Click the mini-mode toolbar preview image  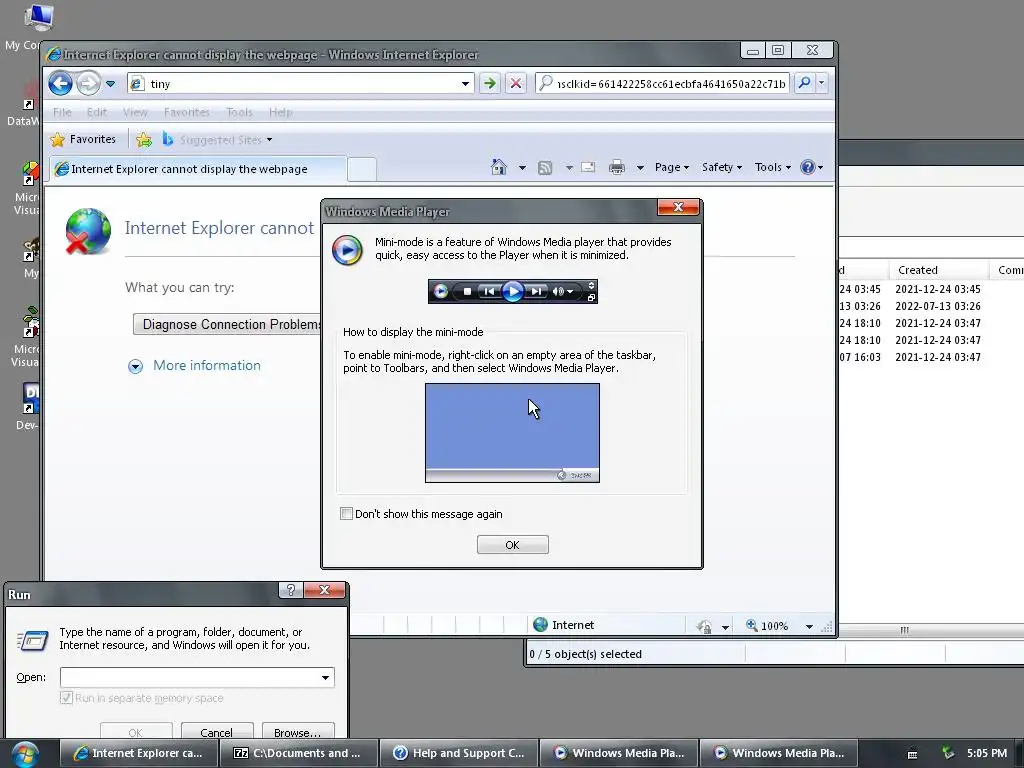(513, 291)
